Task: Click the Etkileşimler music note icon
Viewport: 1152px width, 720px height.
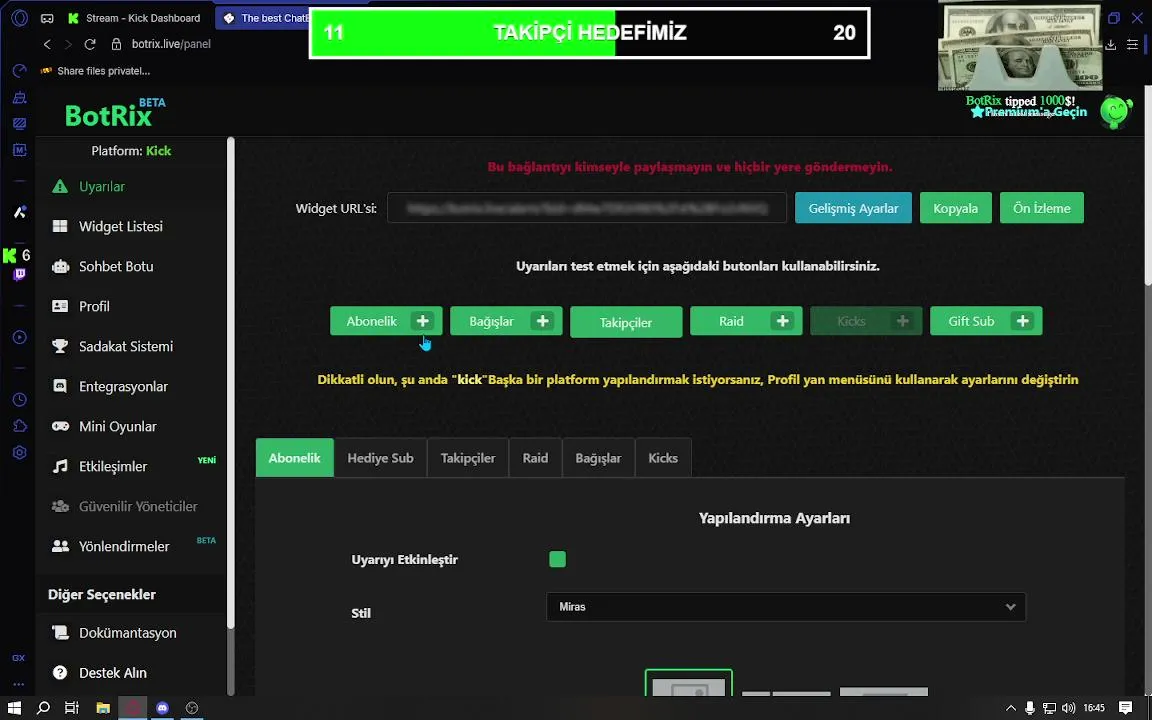Action: click(x=60, y=467)
